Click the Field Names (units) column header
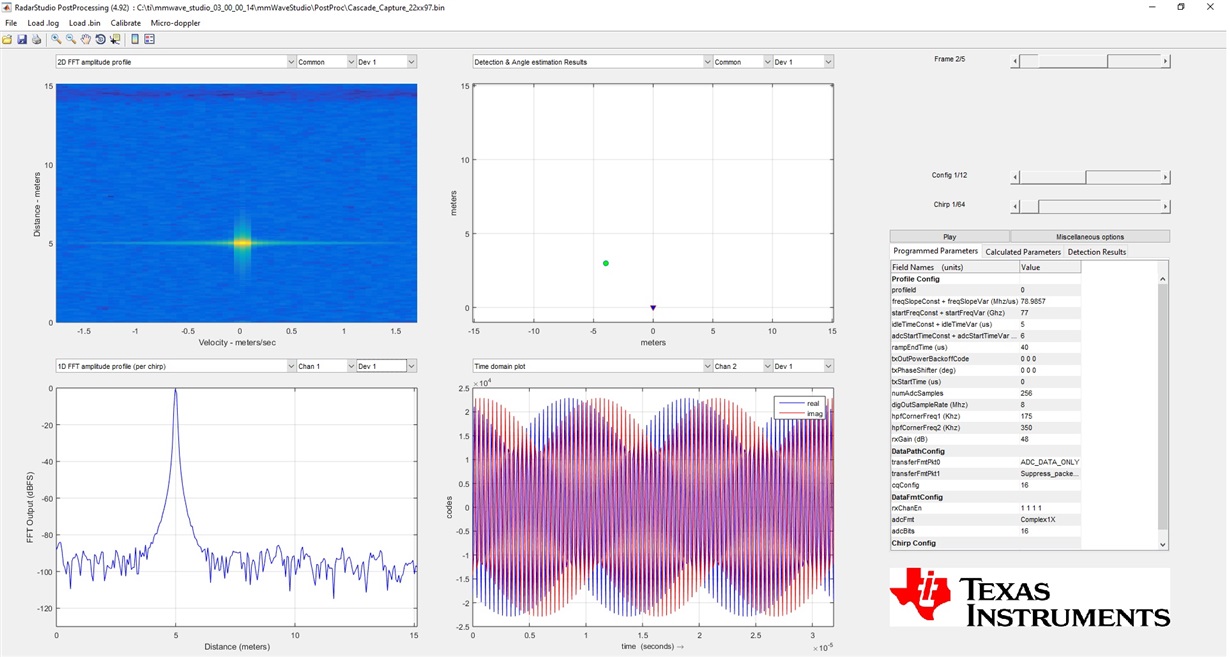The width and height of the screenshot is (1230, 657). tap(955, 267)
